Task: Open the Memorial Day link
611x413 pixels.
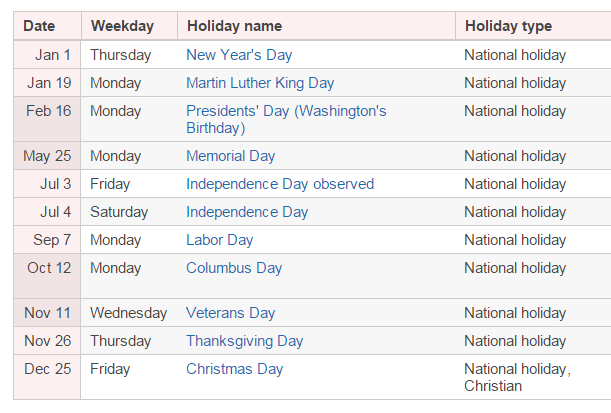Action: click(230, 156)
